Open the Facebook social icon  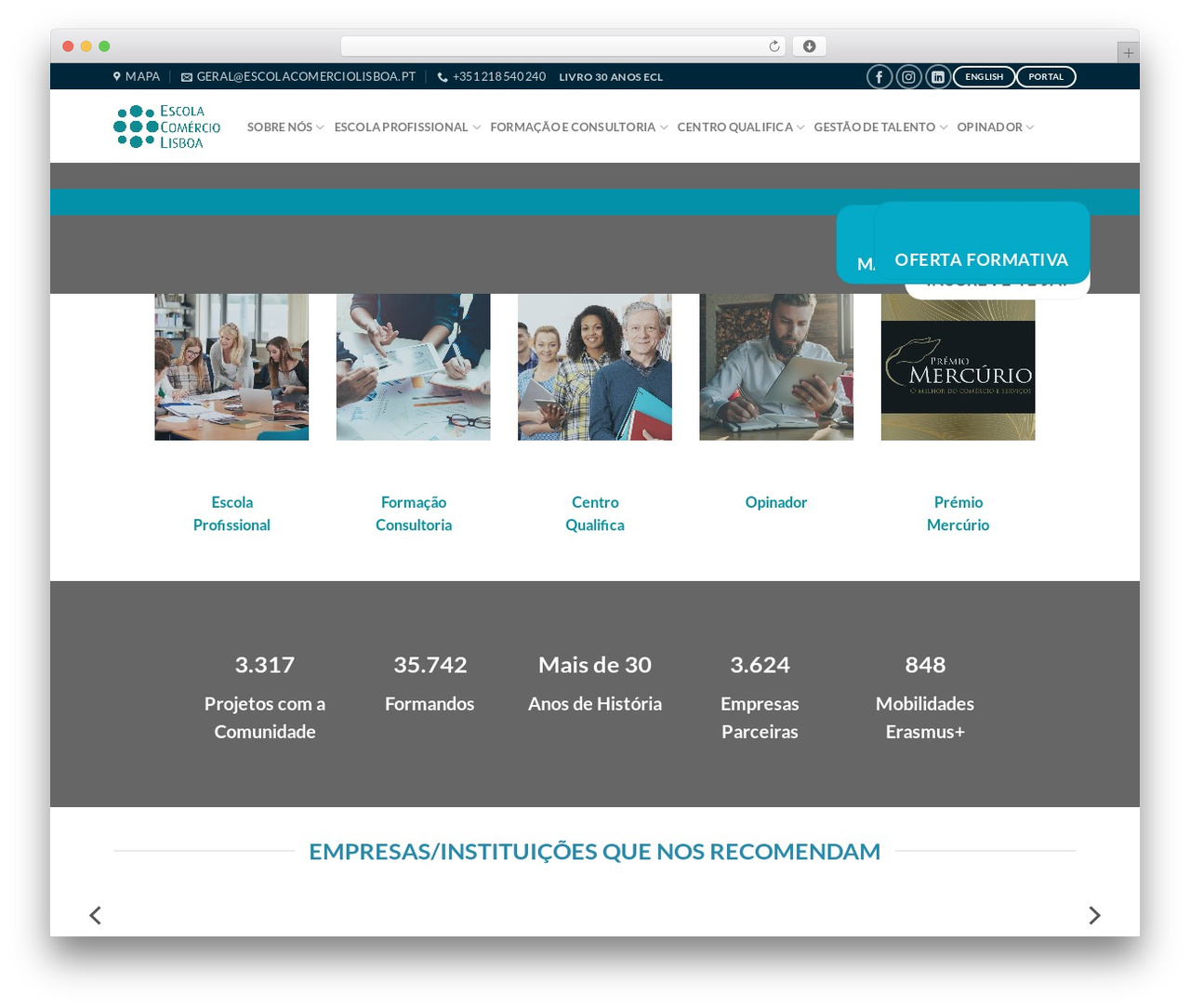coord(879,77)
